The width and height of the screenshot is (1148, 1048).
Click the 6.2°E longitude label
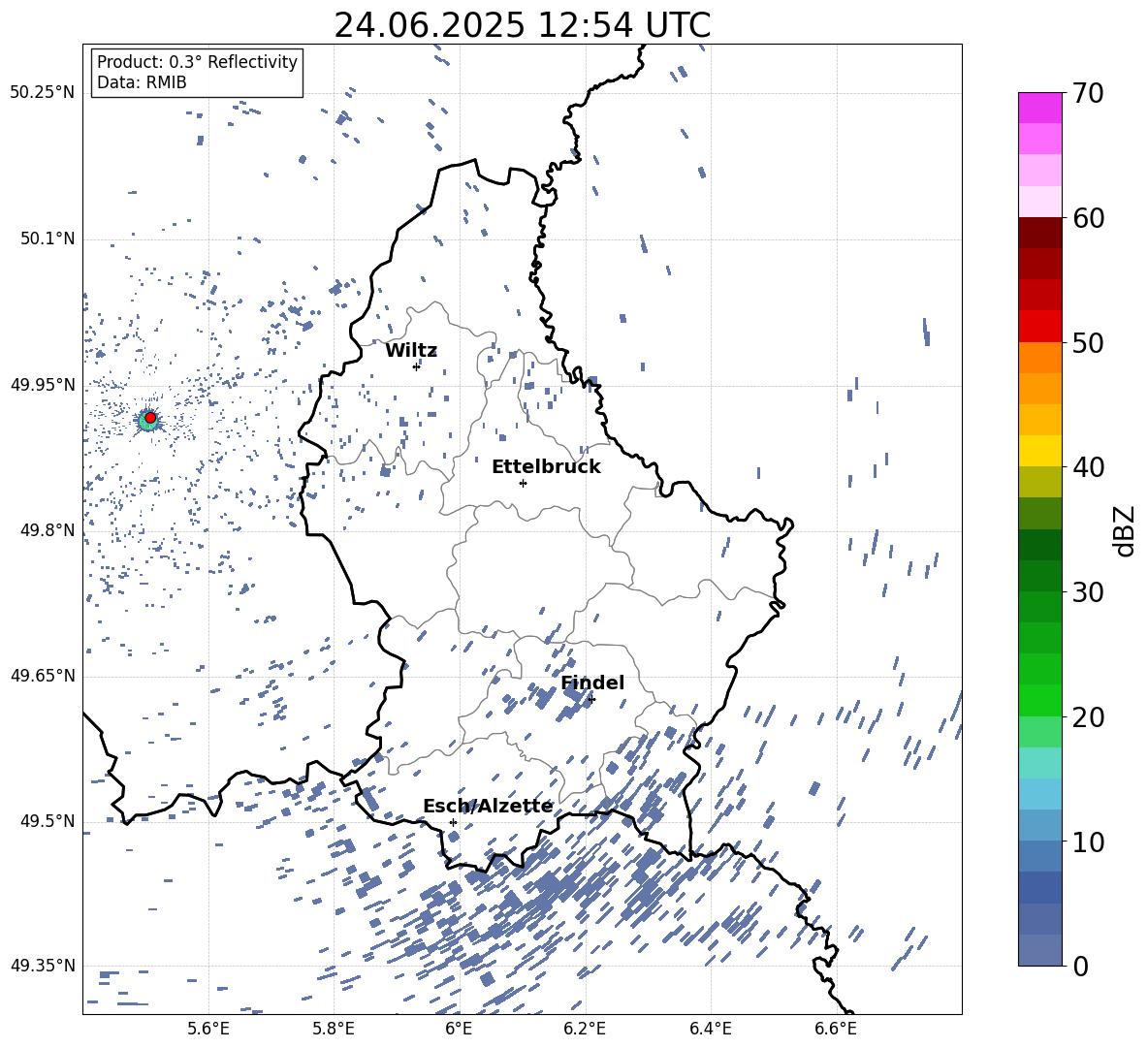tap(585, 1029)
